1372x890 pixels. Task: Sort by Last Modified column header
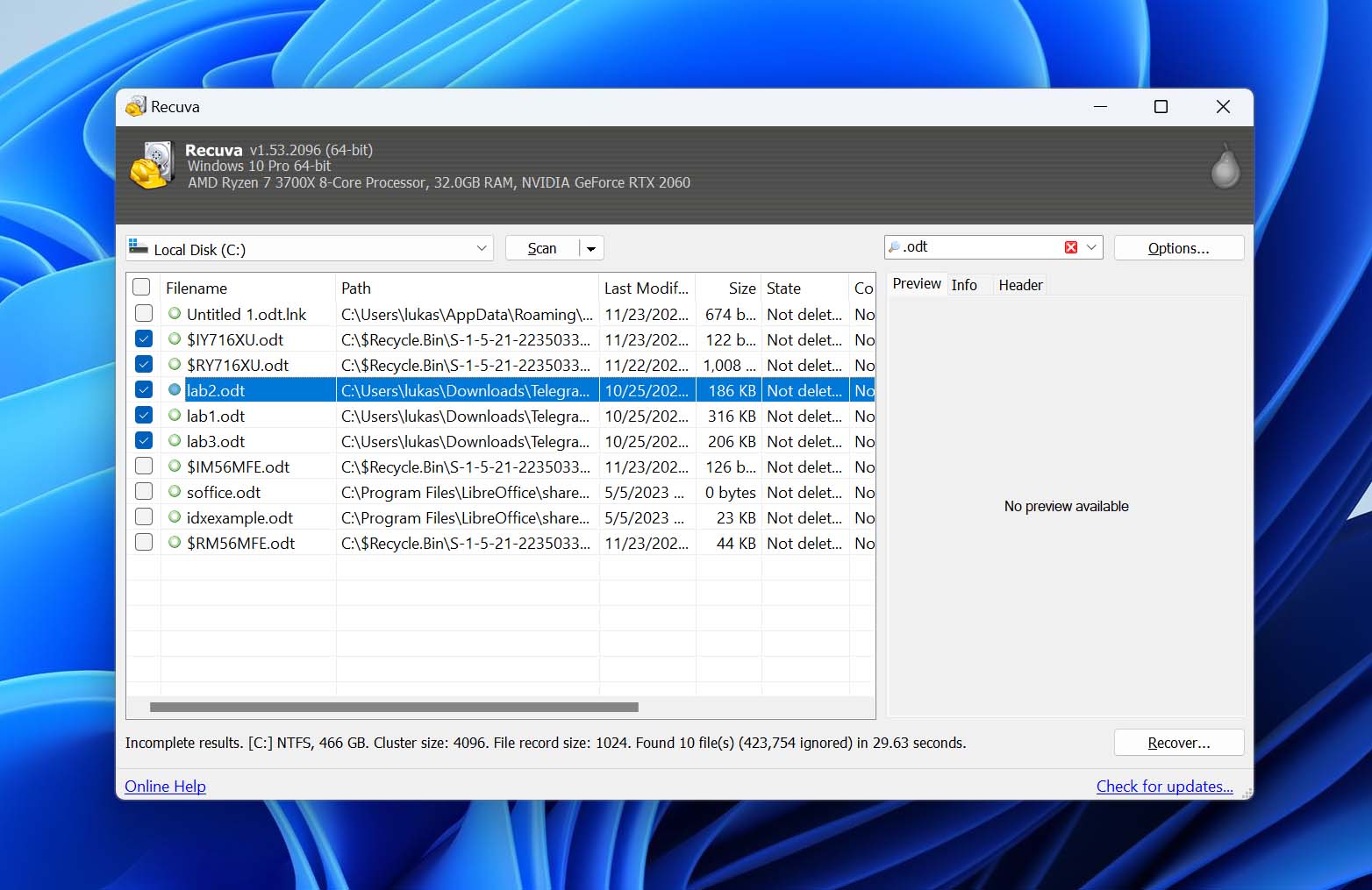tap(647, 288)
